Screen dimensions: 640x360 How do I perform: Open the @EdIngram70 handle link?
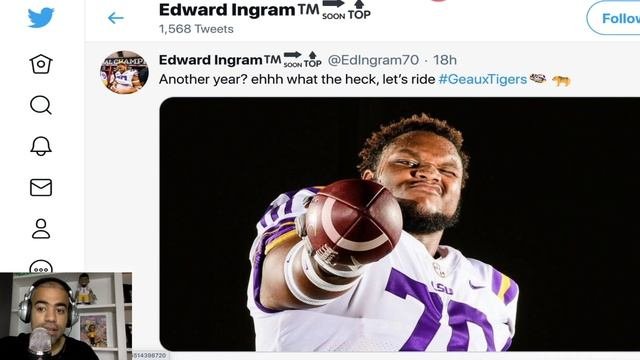click(x=373, y=60)
